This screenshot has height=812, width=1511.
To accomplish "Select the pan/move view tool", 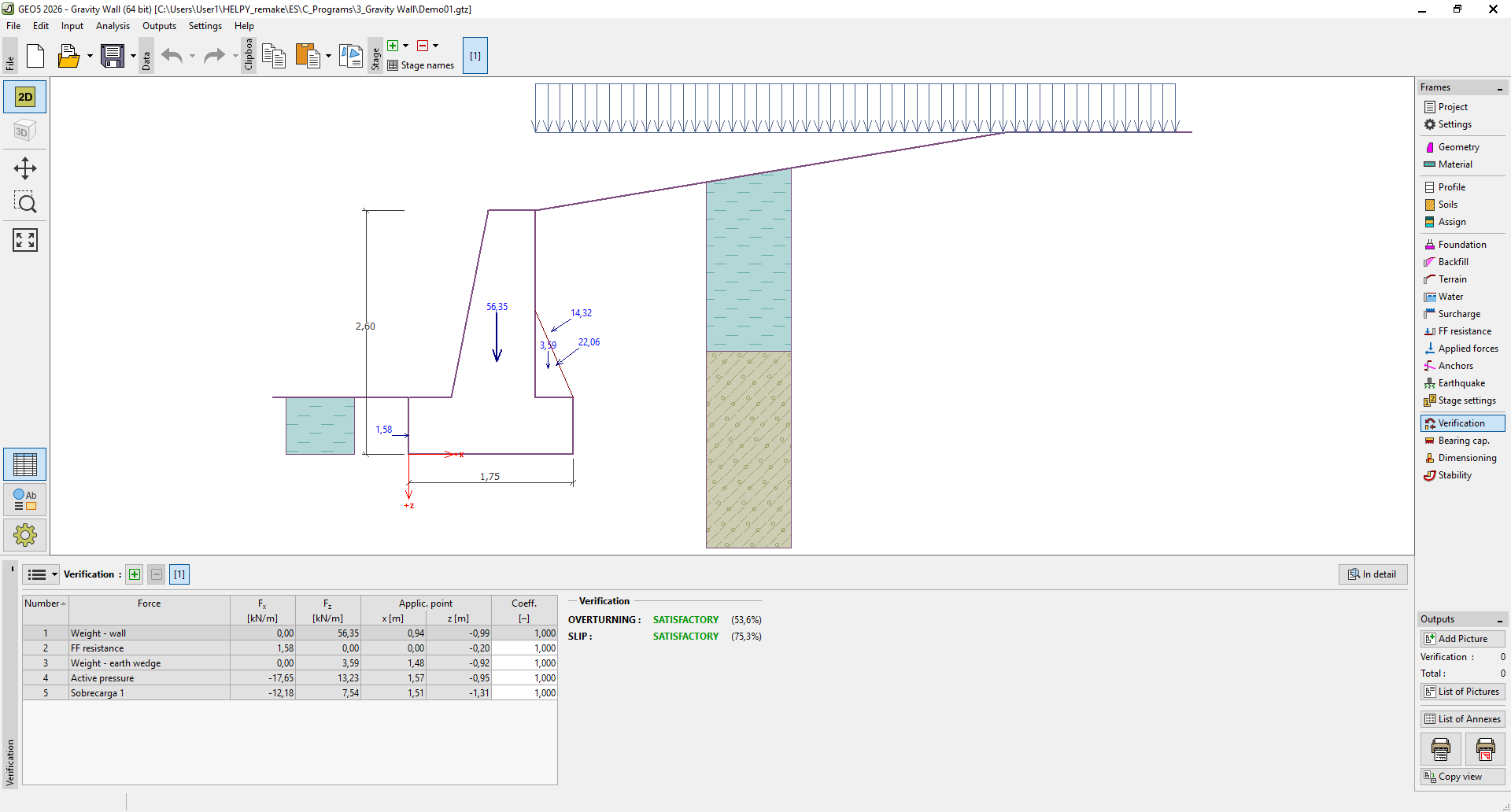I will pos(25,168).
